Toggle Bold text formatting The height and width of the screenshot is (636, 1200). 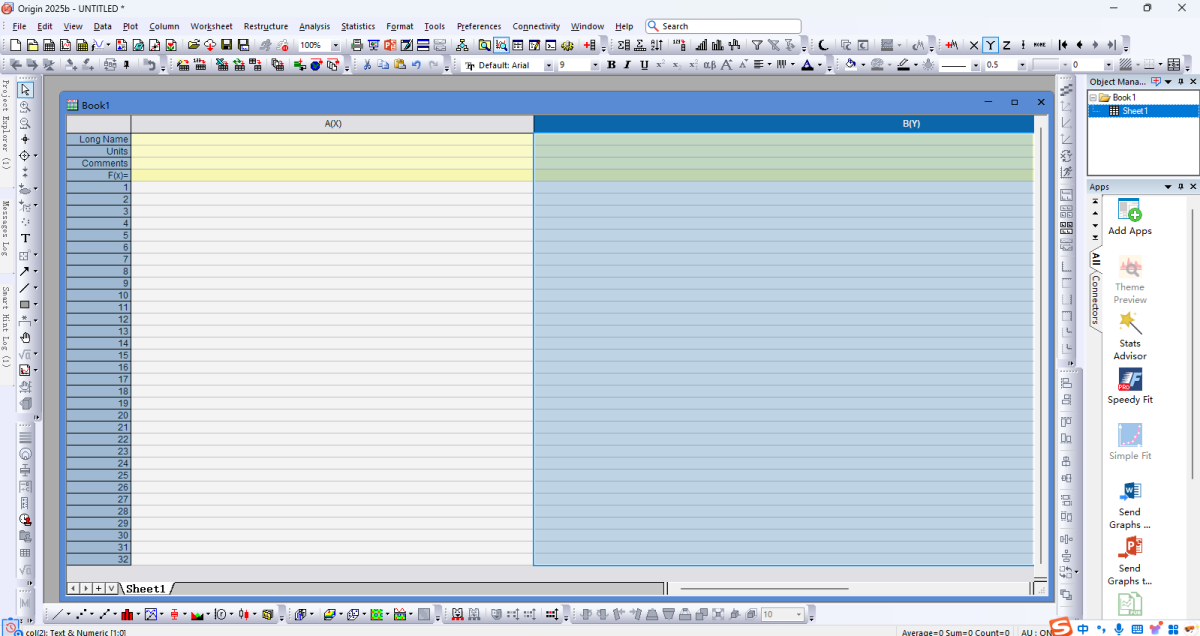(611, 65)
